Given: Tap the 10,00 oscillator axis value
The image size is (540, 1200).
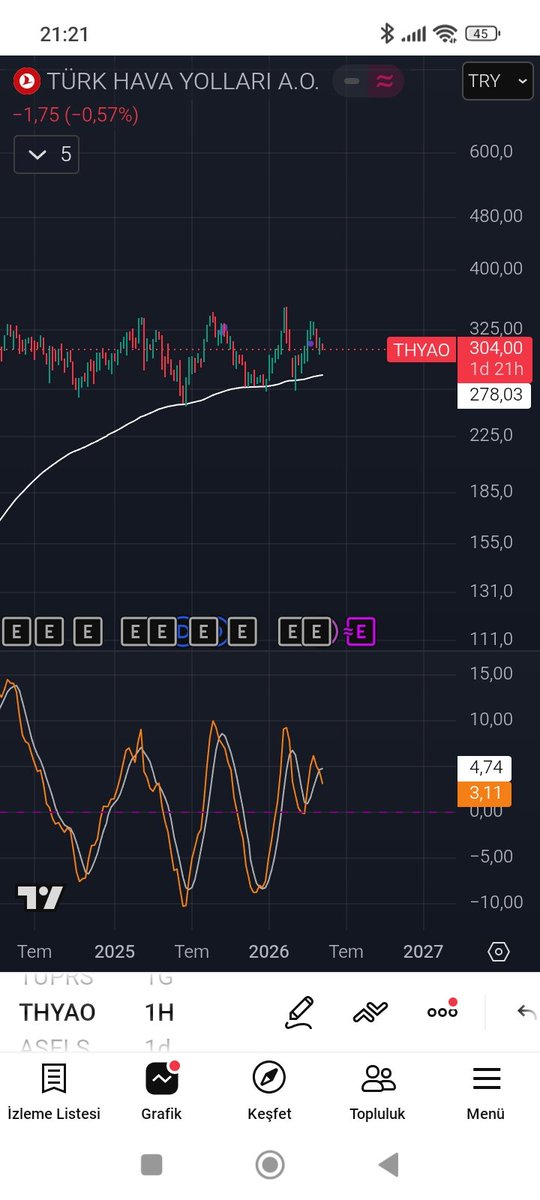Looking at the screenshot, I should coord(491,720).
